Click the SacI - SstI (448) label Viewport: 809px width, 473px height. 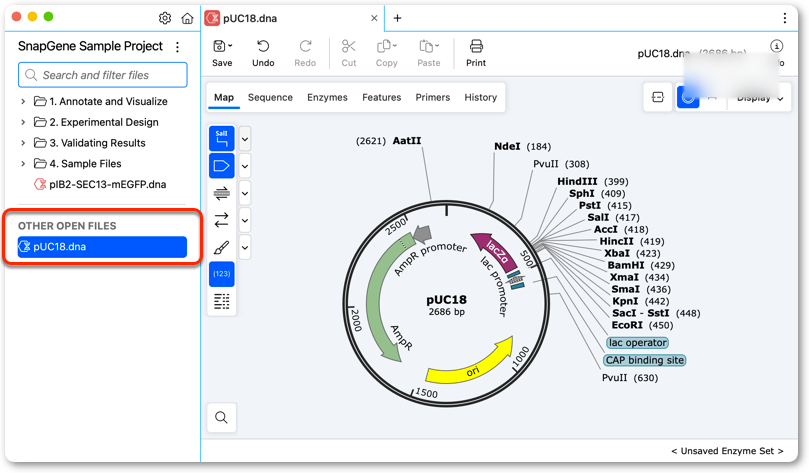pyautogui.click(x=656, y=313)
